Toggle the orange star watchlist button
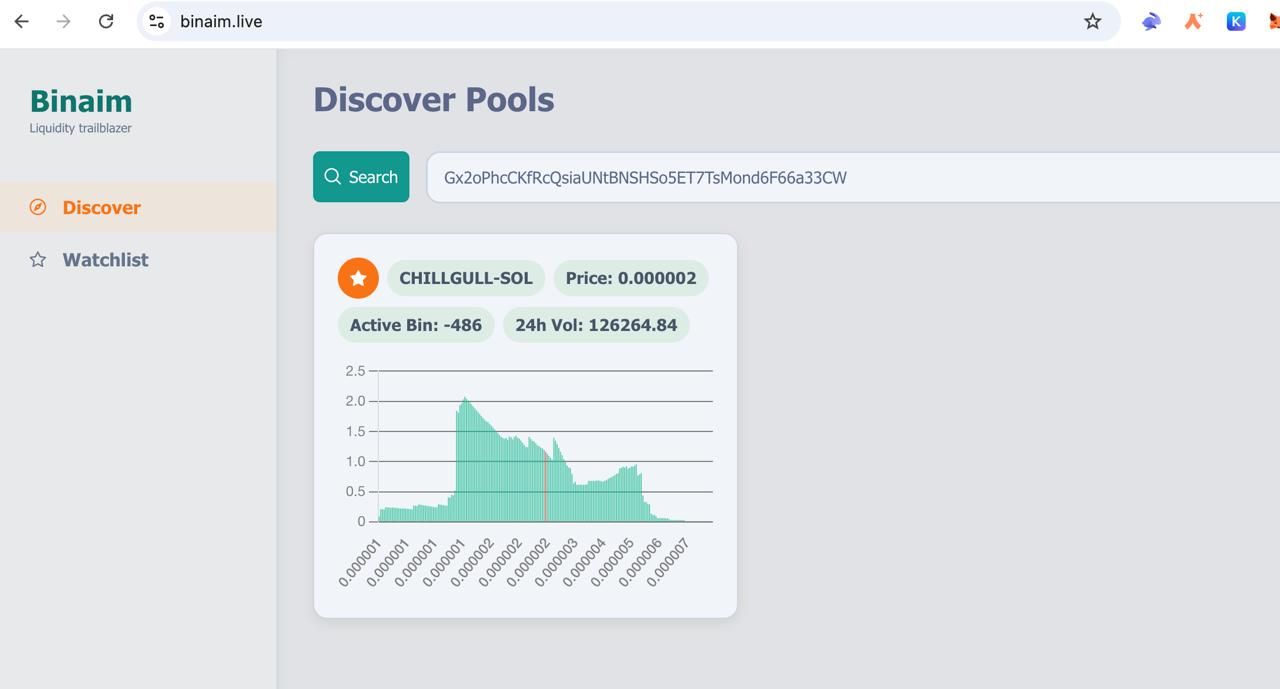This screenshot has width=1280, height=689. click(358, 278)
